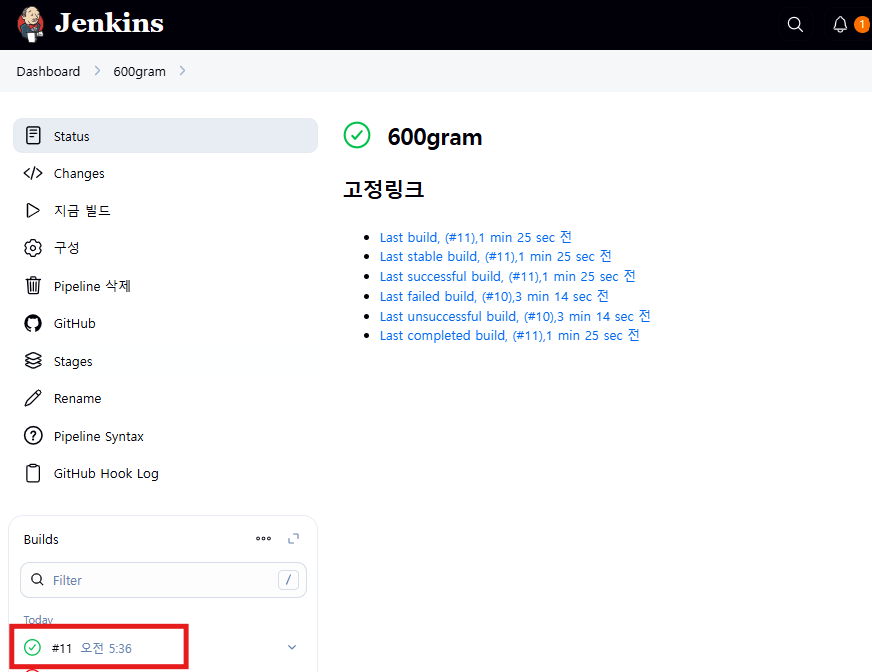Expand the Builds panel with the expand icon
The width and height of the screenshot is (872, 672).
[293, 538]
